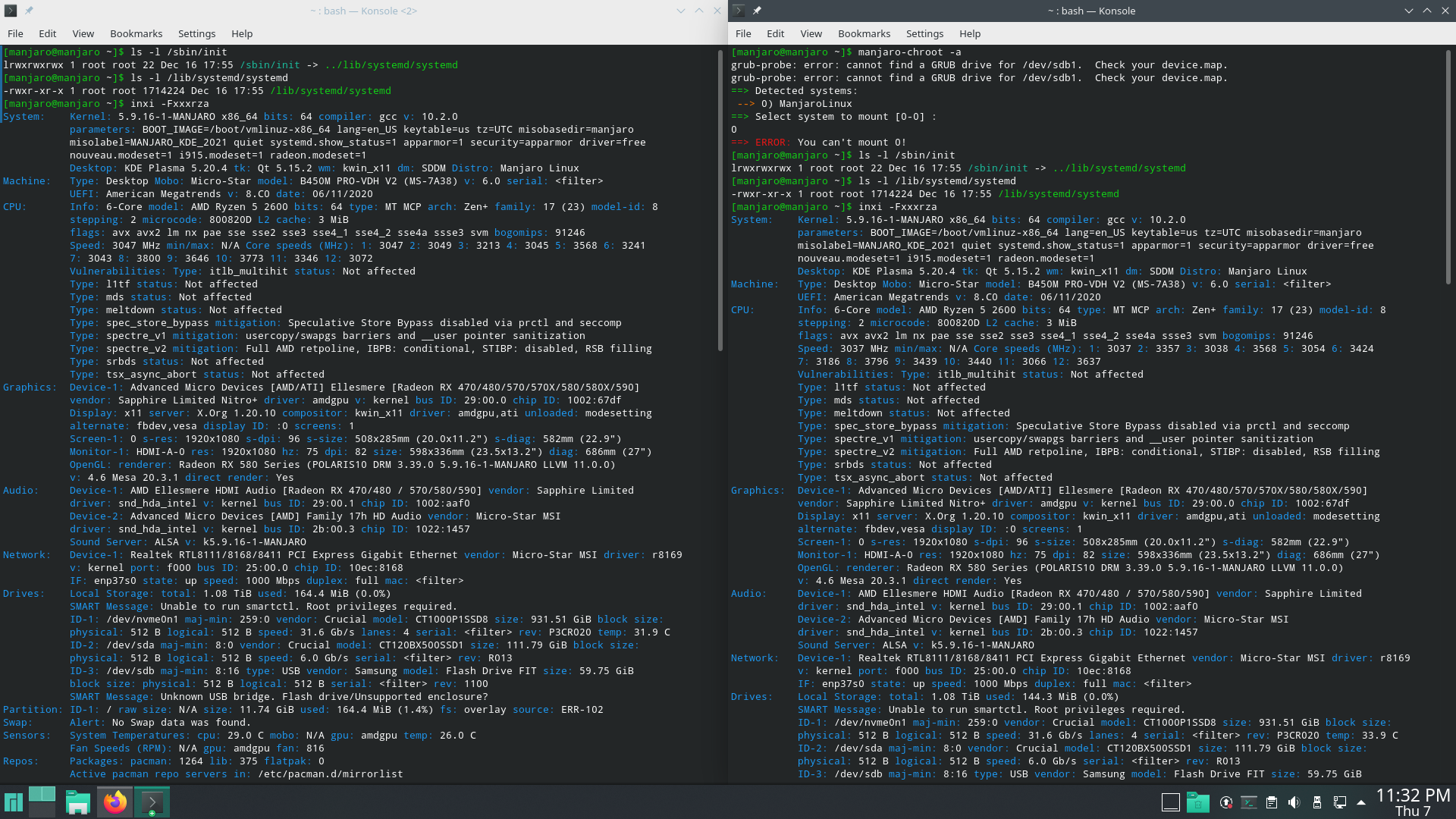Screen dimensions: 1456x819
Task: Open the Bookmarks menu in left terminal
Action: click(136, 33)
